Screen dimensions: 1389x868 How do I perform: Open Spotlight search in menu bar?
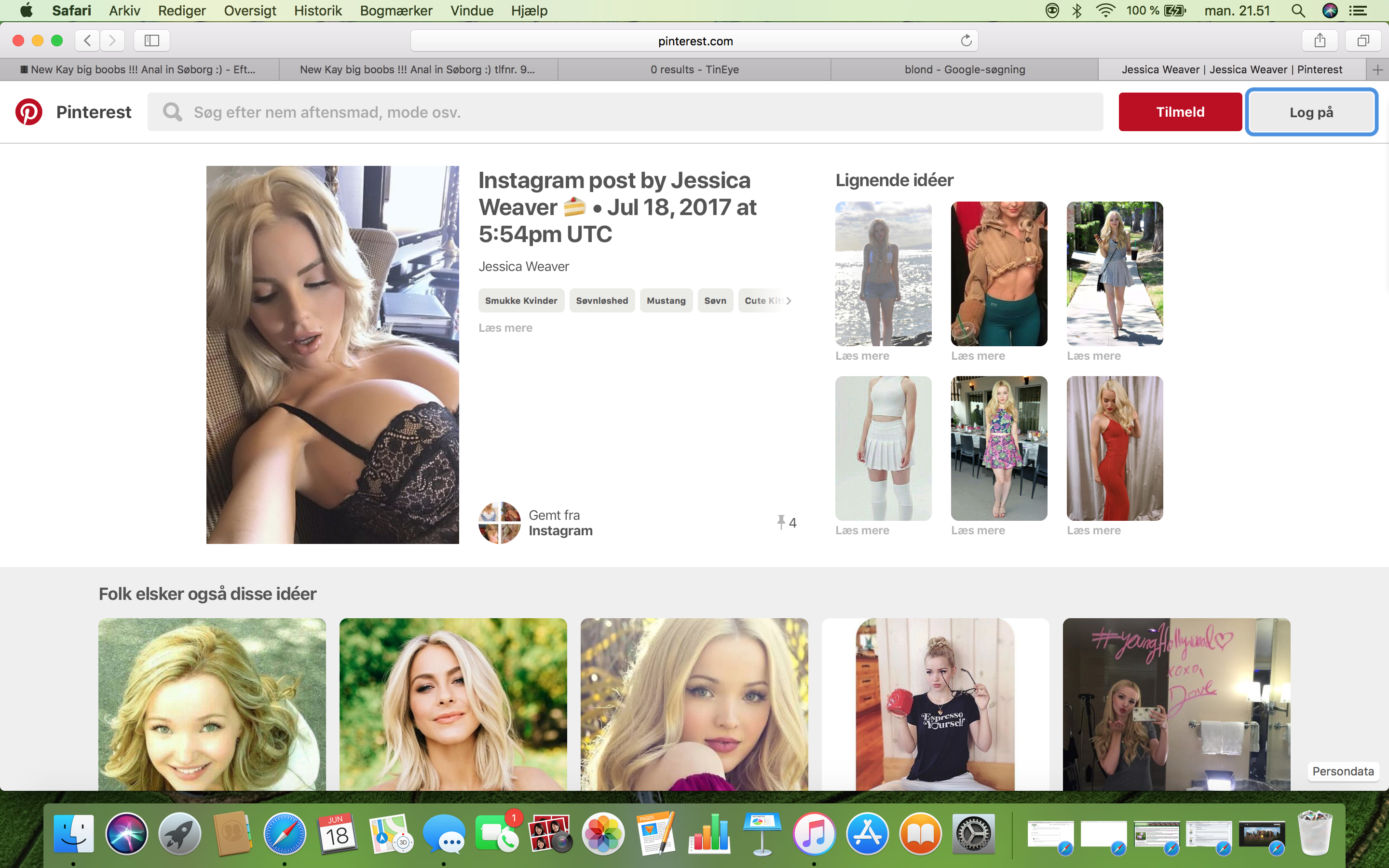click(1298, 10)
